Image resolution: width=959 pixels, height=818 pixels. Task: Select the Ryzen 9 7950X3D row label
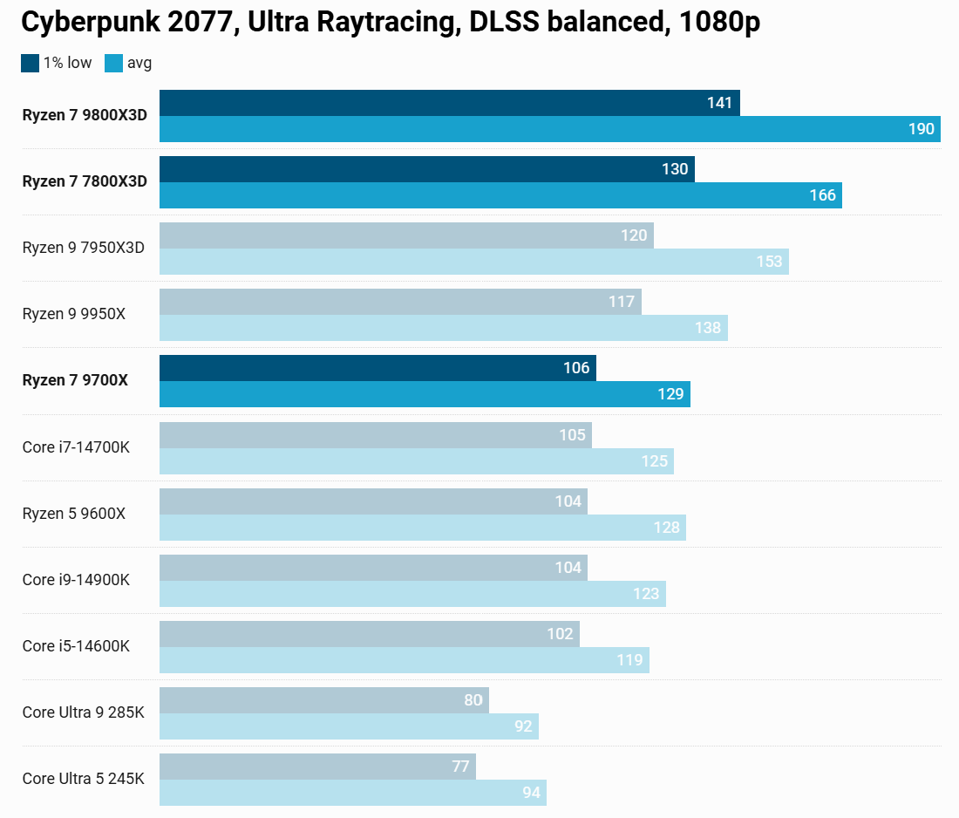83,247
